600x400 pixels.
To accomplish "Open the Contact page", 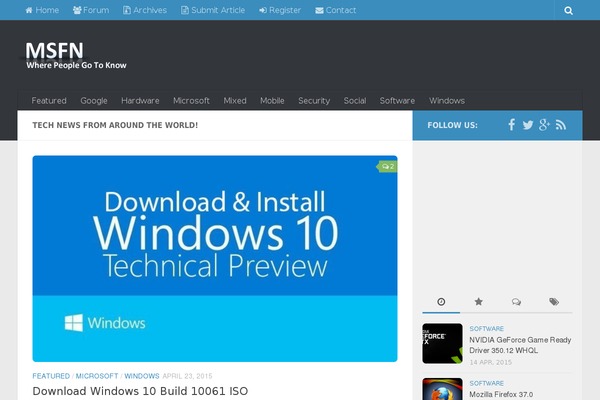I will point(336,10).
